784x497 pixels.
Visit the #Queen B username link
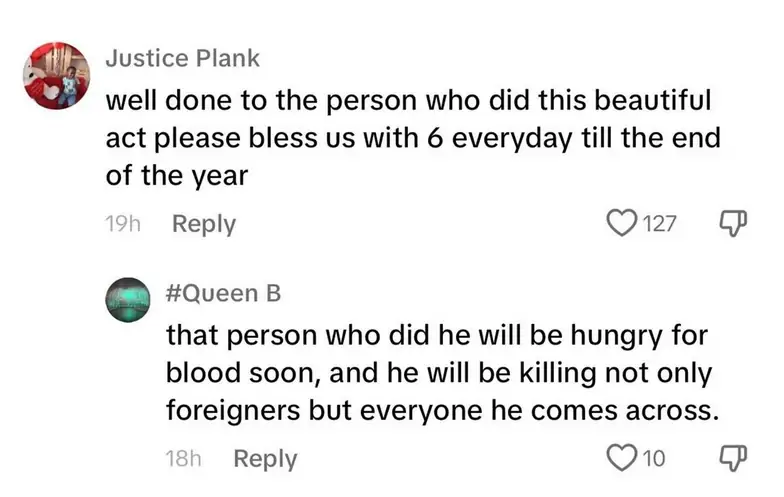(223, 293)
